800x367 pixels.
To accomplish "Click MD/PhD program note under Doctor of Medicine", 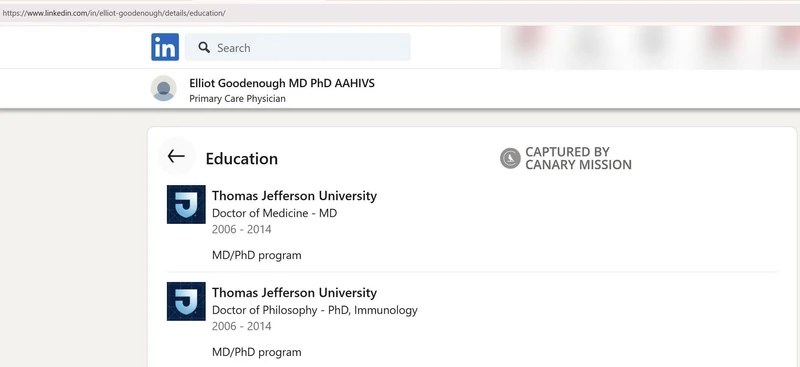I will coord(257,255).
